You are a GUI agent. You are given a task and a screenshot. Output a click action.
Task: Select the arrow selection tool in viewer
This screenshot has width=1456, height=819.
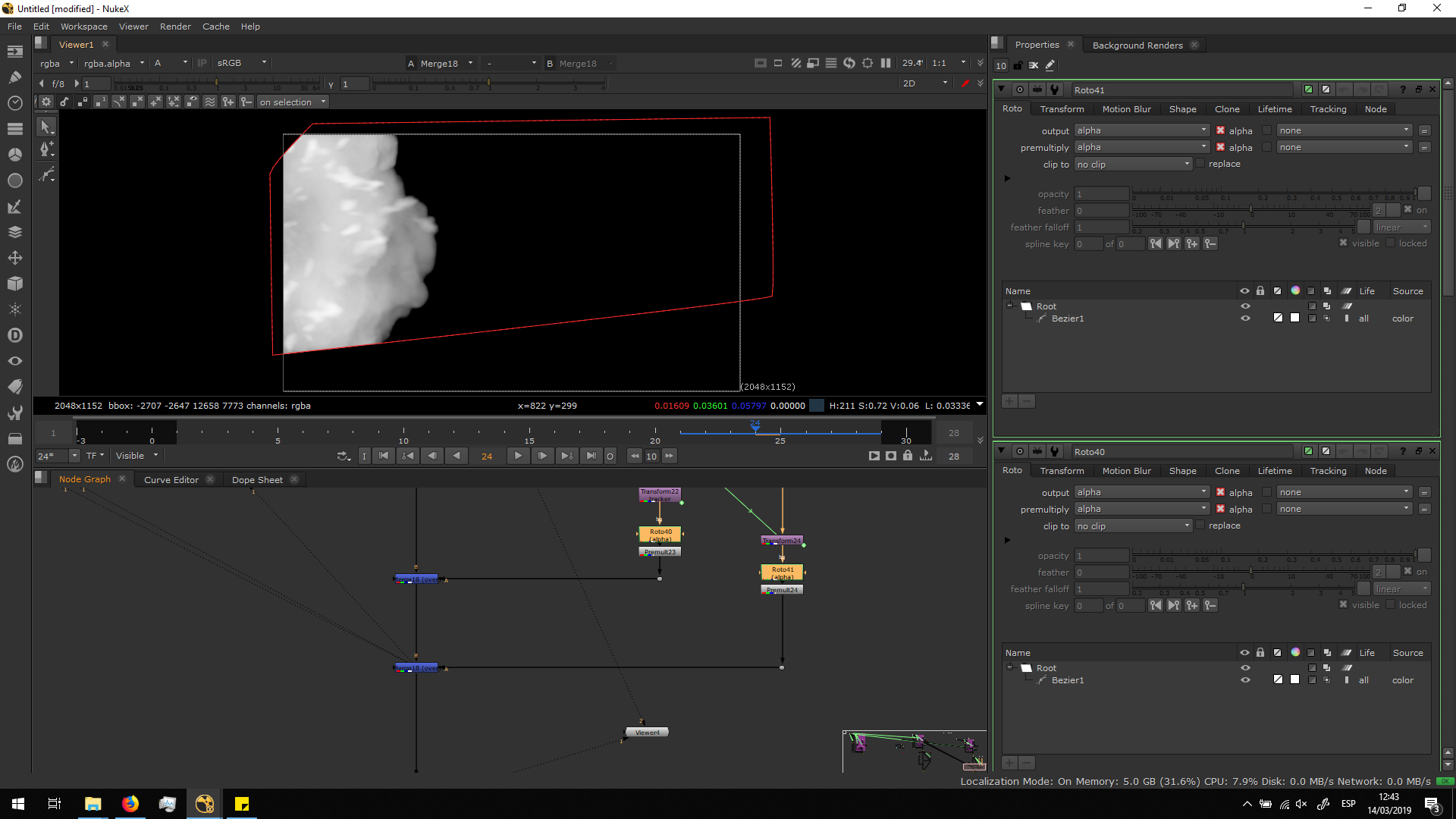point(46,127)
